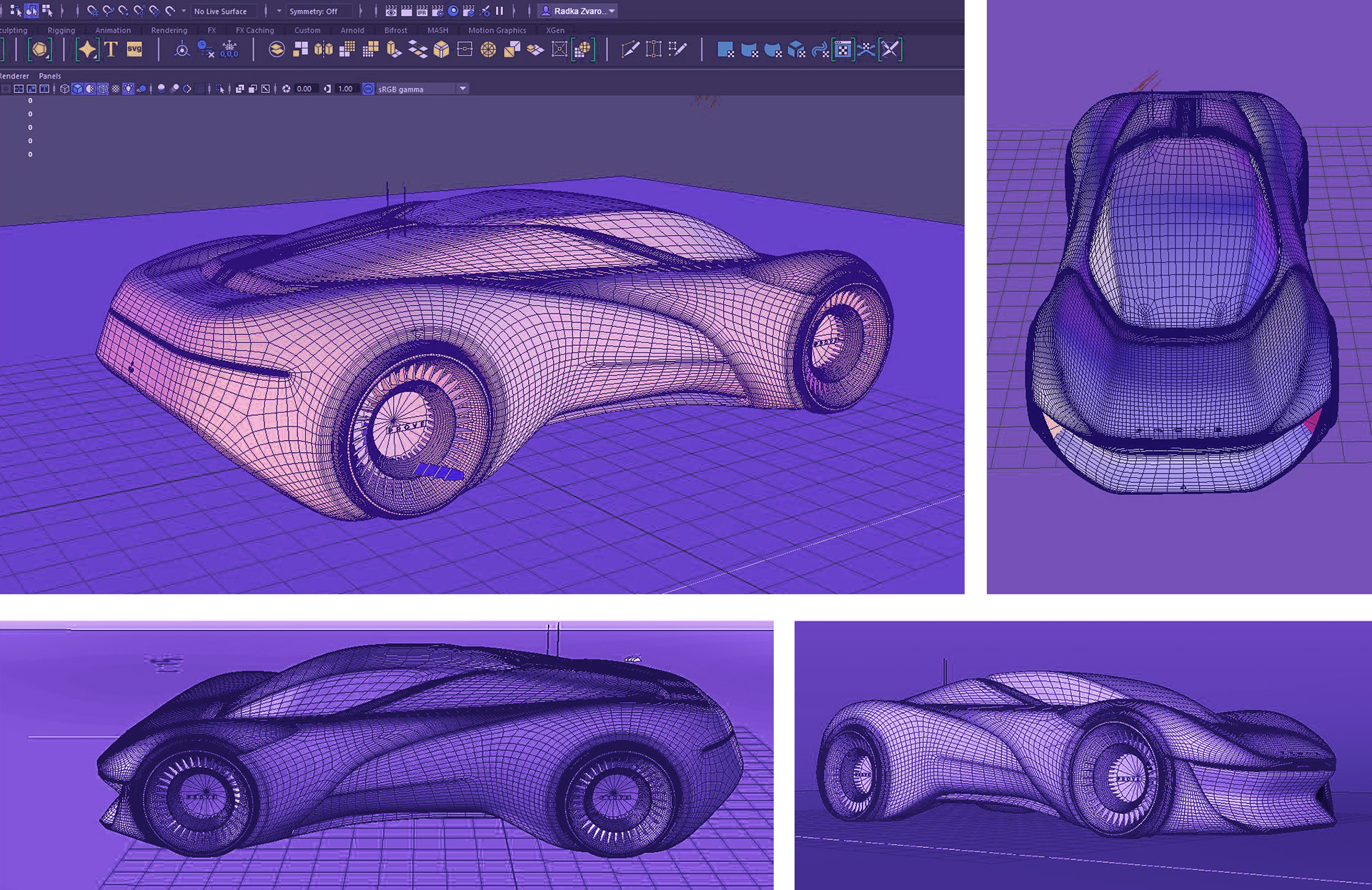Select the Type tool on the shelf
Image resolution: width=1372 pixels, height=890 pixels.
click(111, 49)
